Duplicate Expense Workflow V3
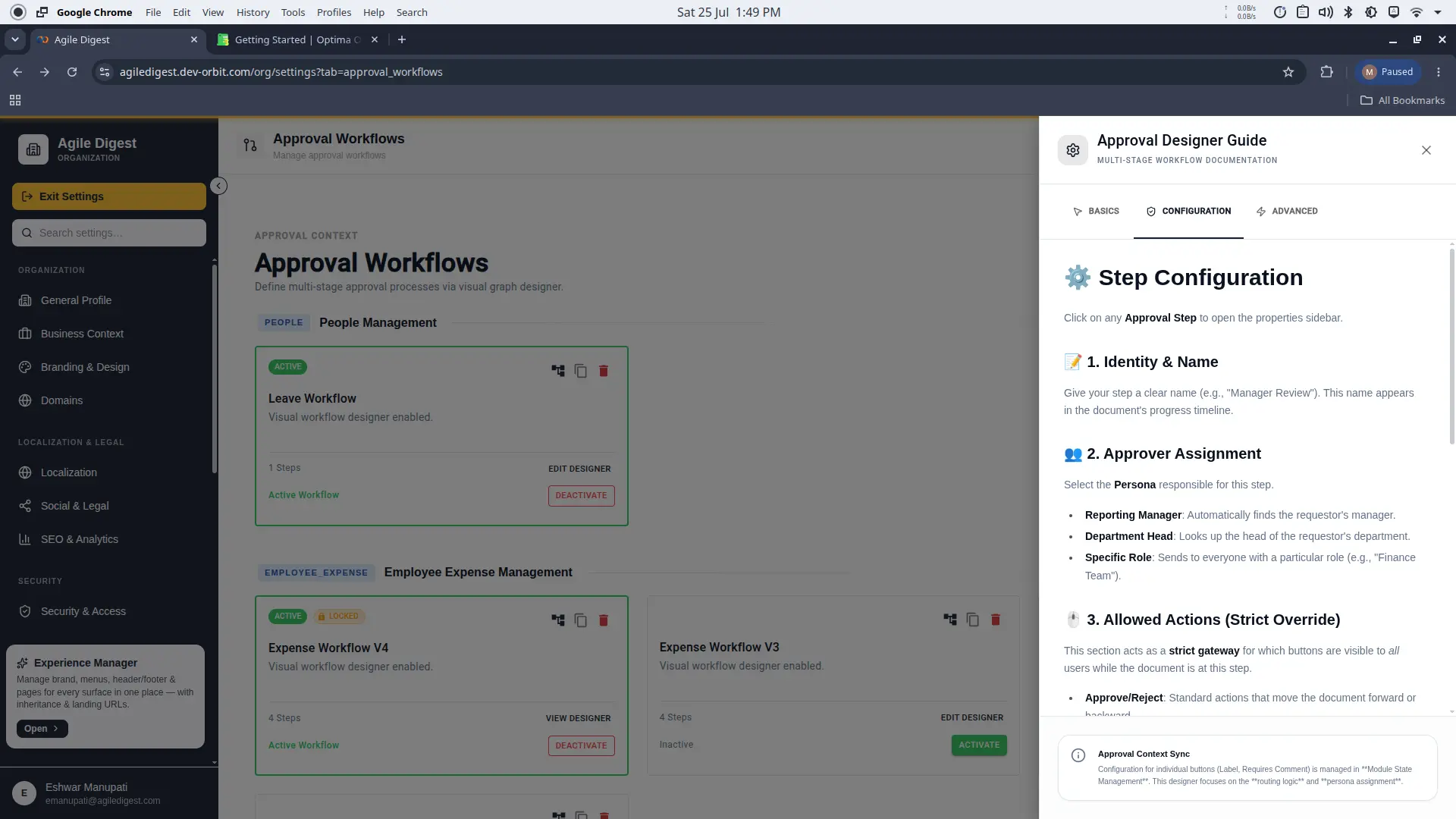This screenshot has width=1456, height=819. 973,620
